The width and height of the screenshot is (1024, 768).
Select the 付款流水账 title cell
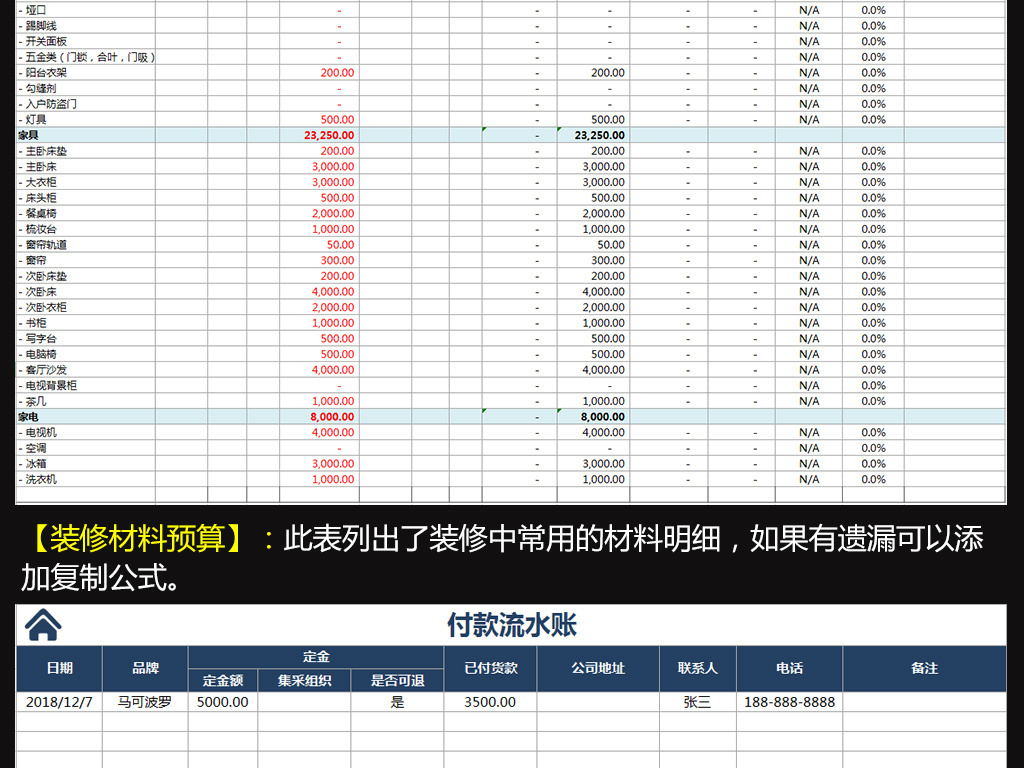point(511,626)
